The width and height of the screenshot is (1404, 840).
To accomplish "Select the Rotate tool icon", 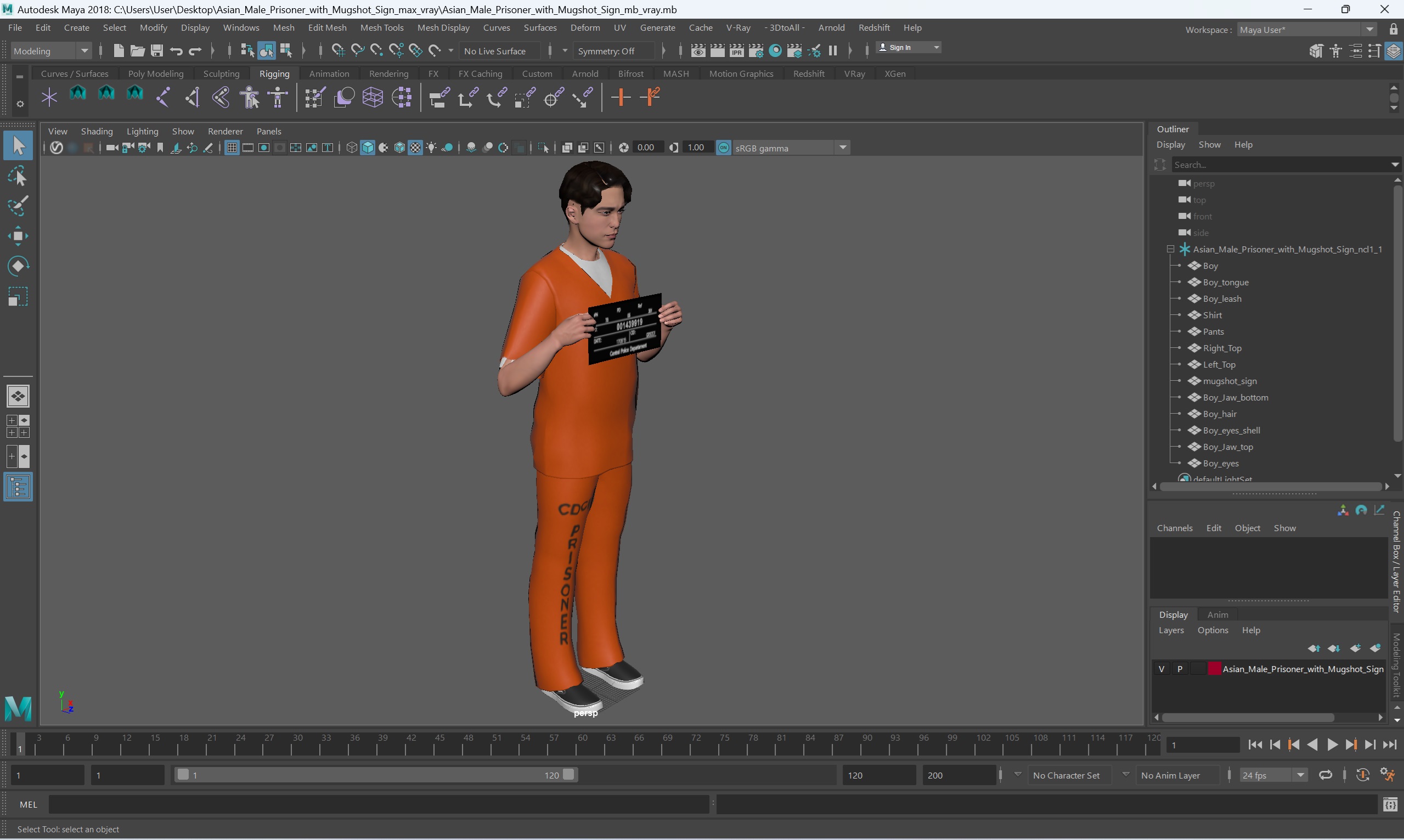I will [x=18, y=267].
